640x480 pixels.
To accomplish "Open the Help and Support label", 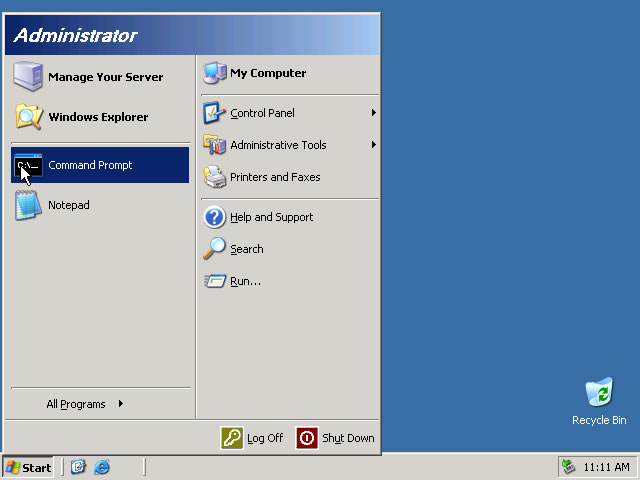I will coord(271,217).
